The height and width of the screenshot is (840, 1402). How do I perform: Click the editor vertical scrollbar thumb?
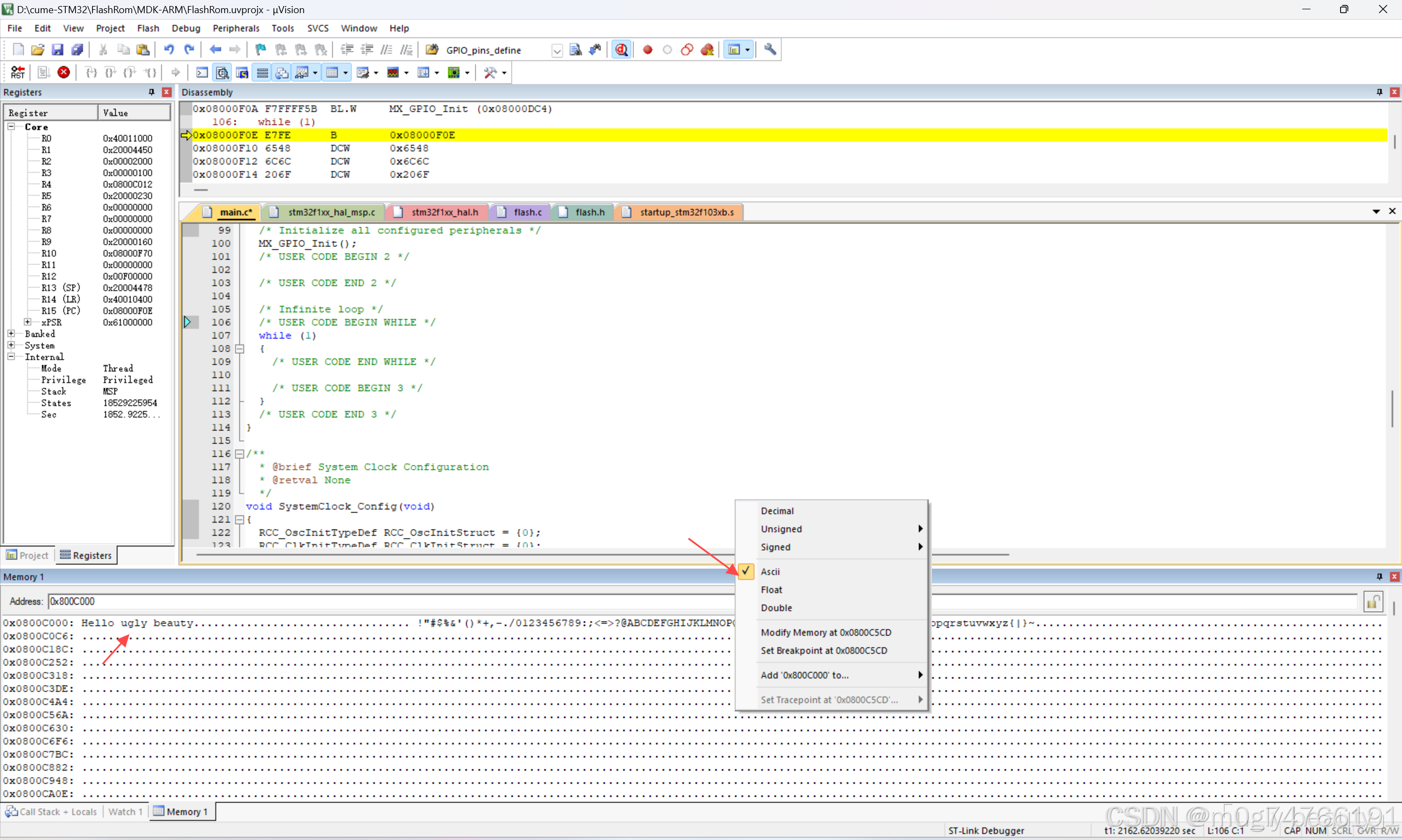tap(1392, 408)
